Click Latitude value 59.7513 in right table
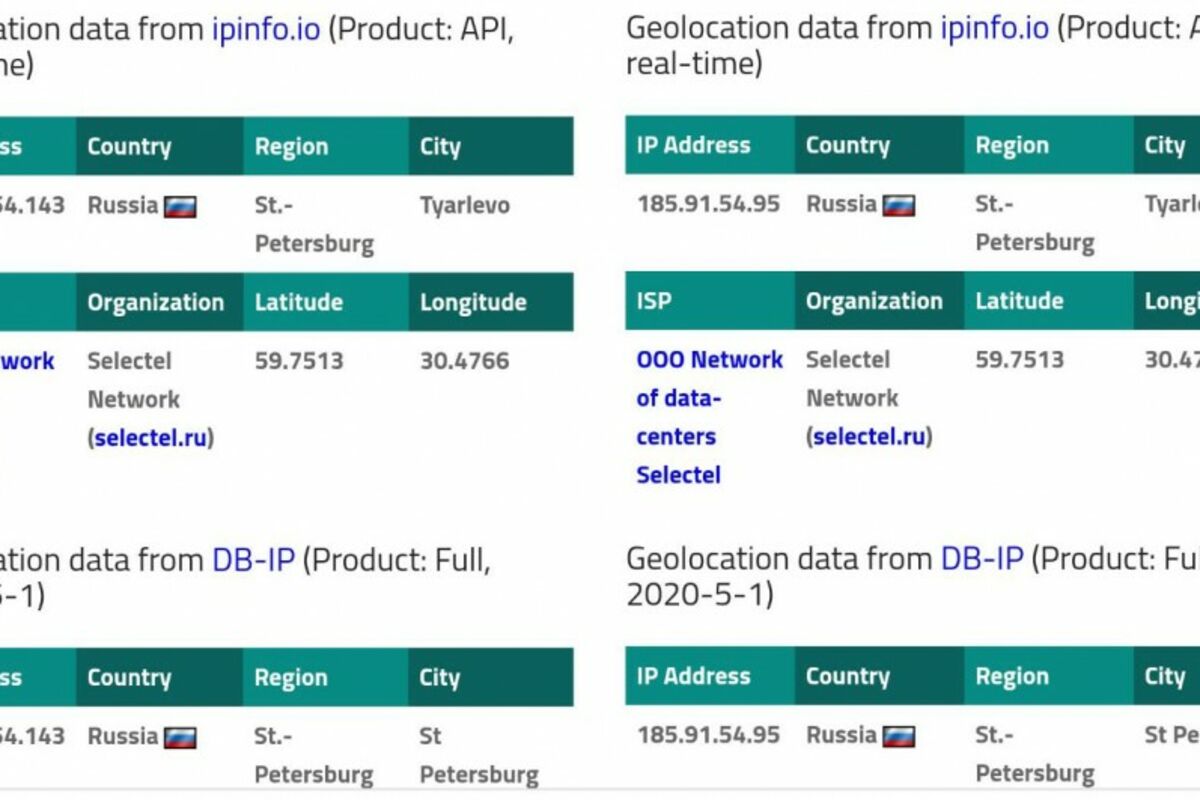Viewport: 1200px width, 800px height. pyautogui.click(x=1019, y=360)
